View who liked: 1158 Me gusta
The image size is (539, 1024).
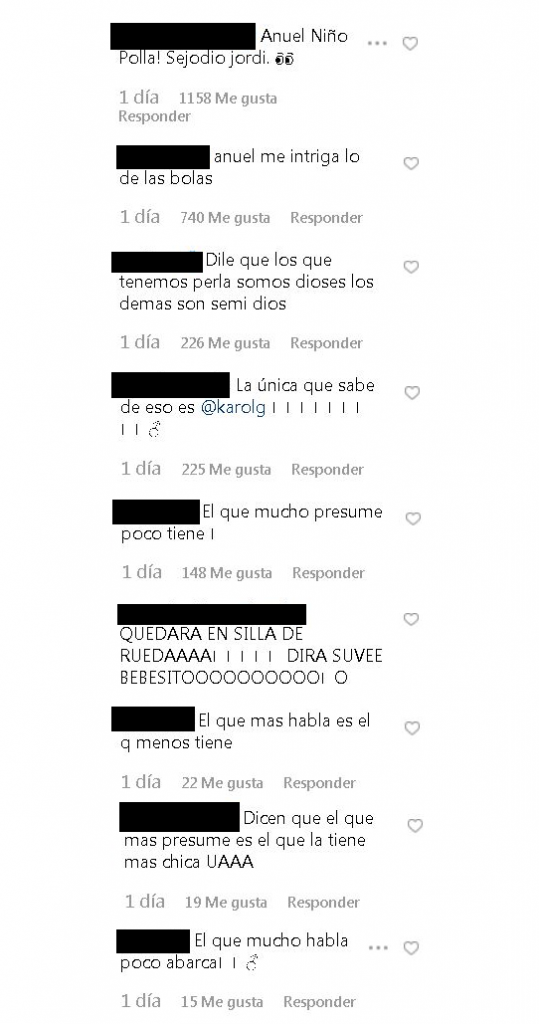tap(227, 99)
